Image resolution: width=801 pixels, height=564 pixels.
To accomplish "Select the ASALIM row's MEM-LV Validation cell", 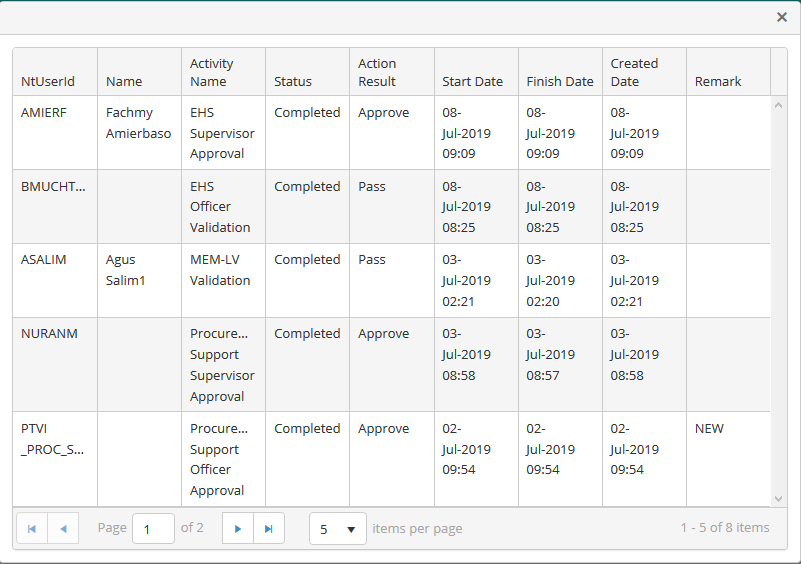I will pyautogui.click(x=220, y=270).
